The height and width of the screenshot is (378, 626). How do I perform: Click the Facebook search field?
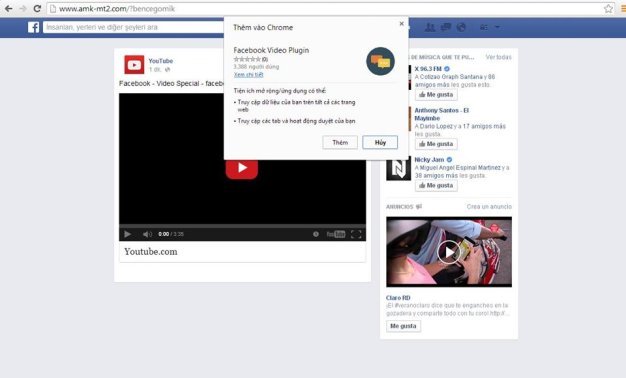(x=133, y=27)
